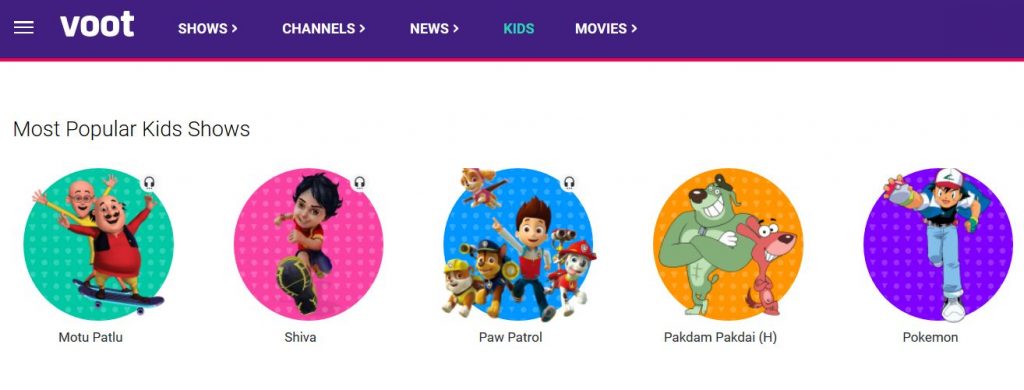Click the Pokemon title link

[931, 338]
